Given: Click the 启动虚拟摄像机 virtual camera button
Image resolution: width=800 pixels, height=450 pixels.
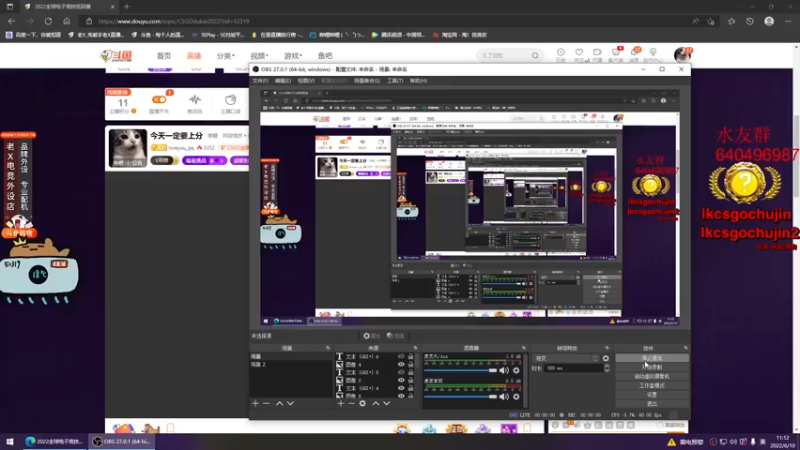Looking at the screenshot, I should [x=652, y=377].
